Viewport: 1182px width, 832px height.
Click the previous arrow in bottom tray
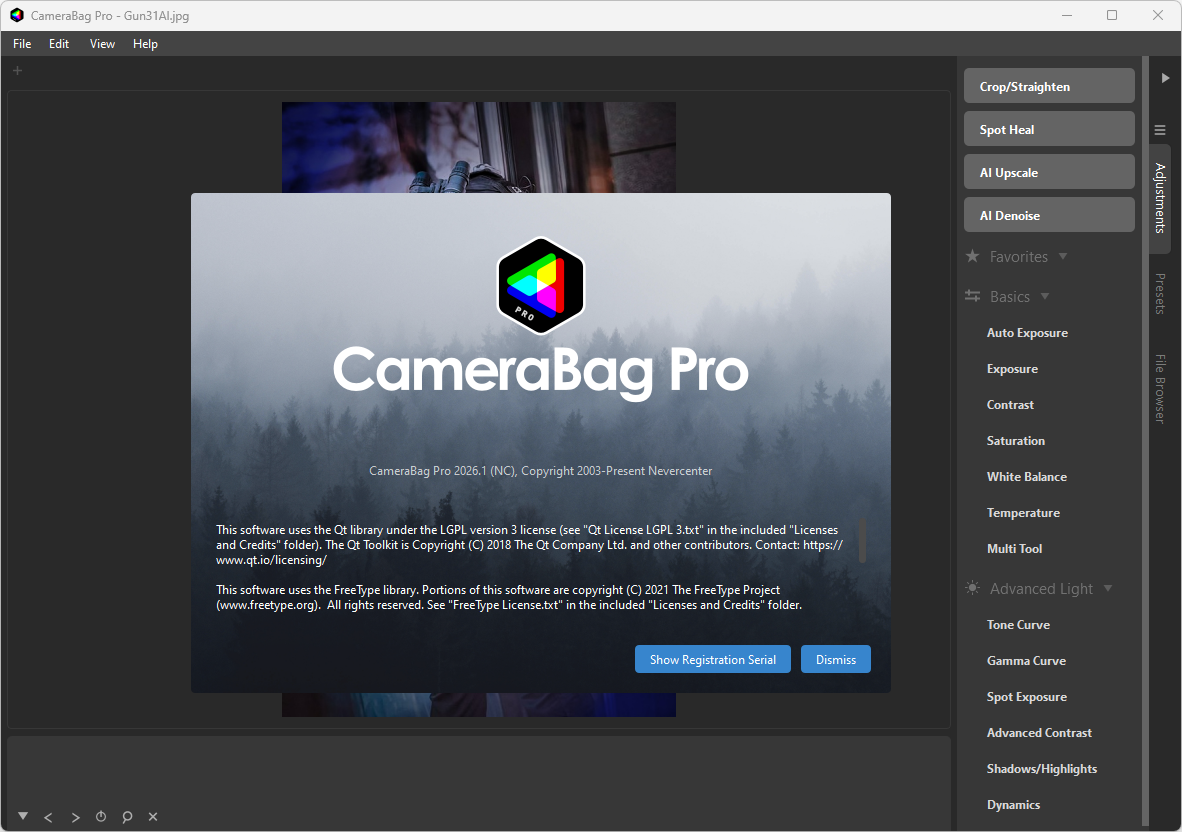(x=48, y=817)
